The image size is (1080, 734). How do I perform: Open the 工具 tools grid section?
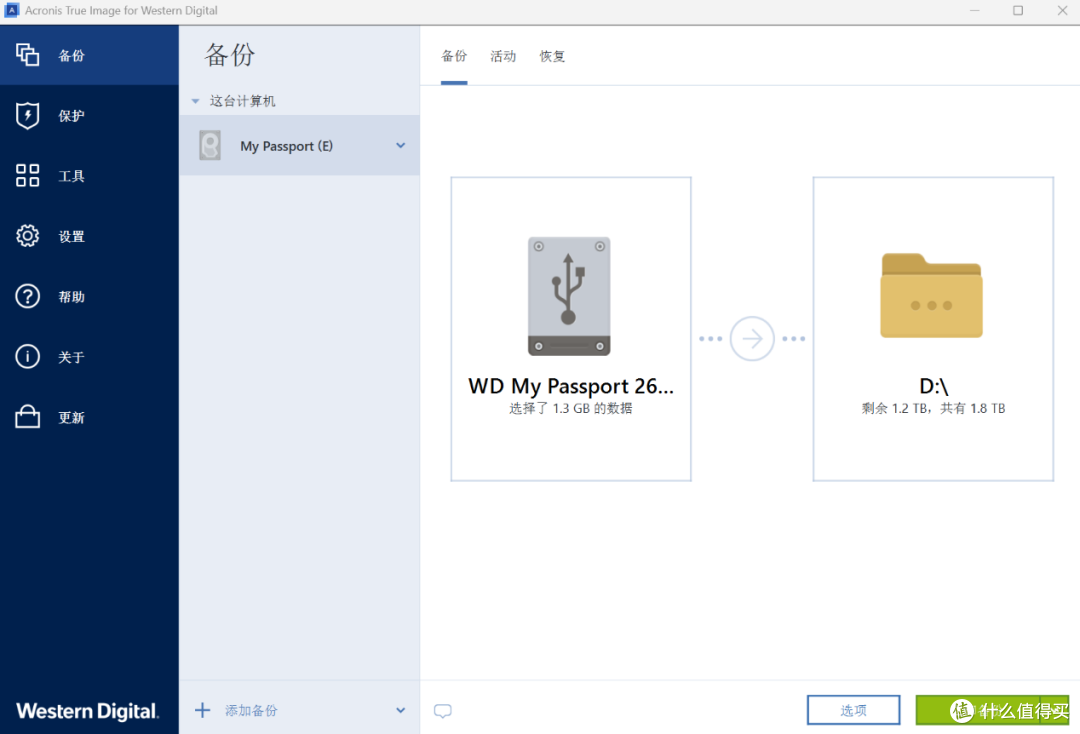click(89, 176)
